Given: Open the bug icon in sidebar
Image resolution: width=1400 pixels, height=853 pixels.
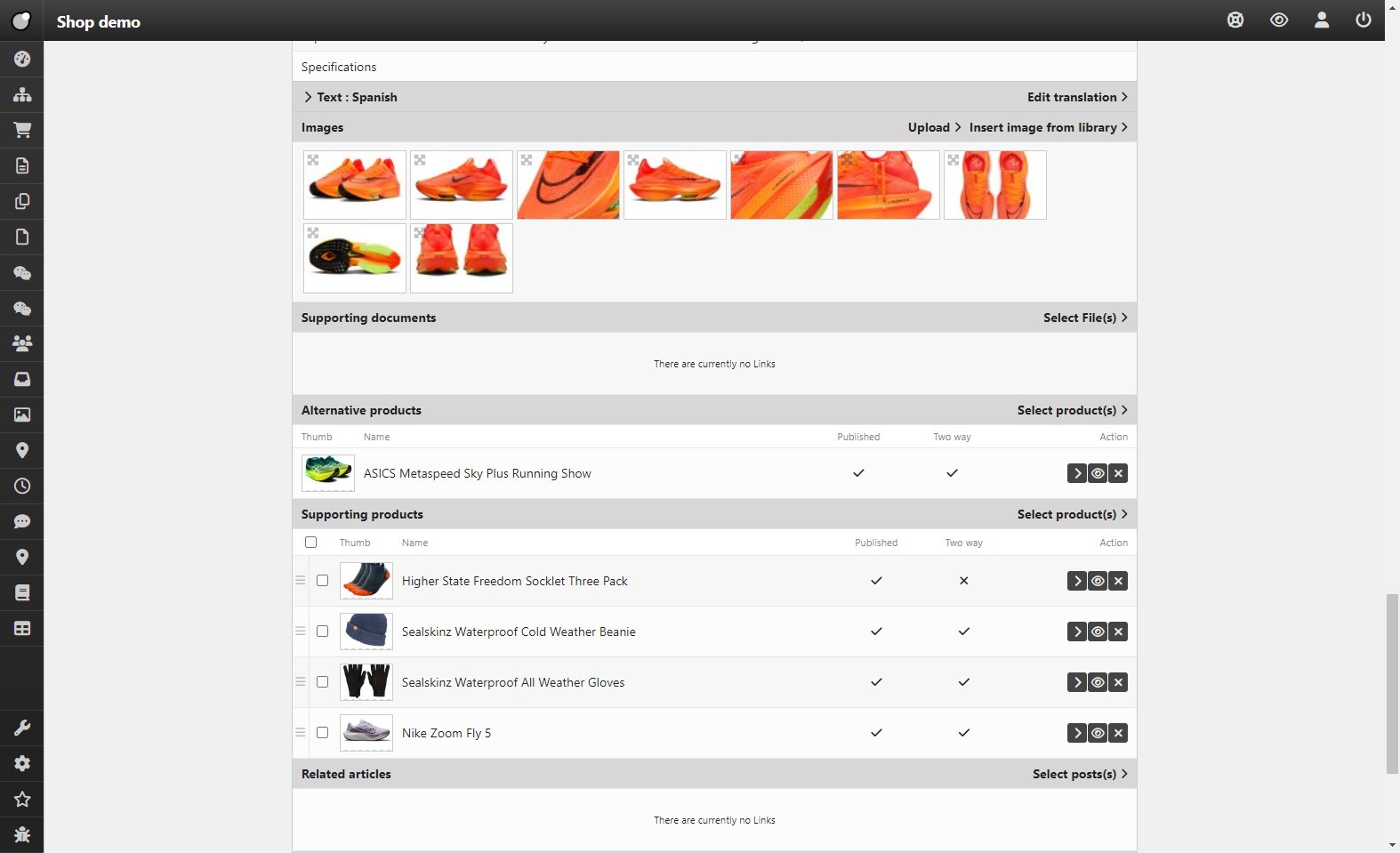Looking at the screenshot, I should tap(22, 834).
